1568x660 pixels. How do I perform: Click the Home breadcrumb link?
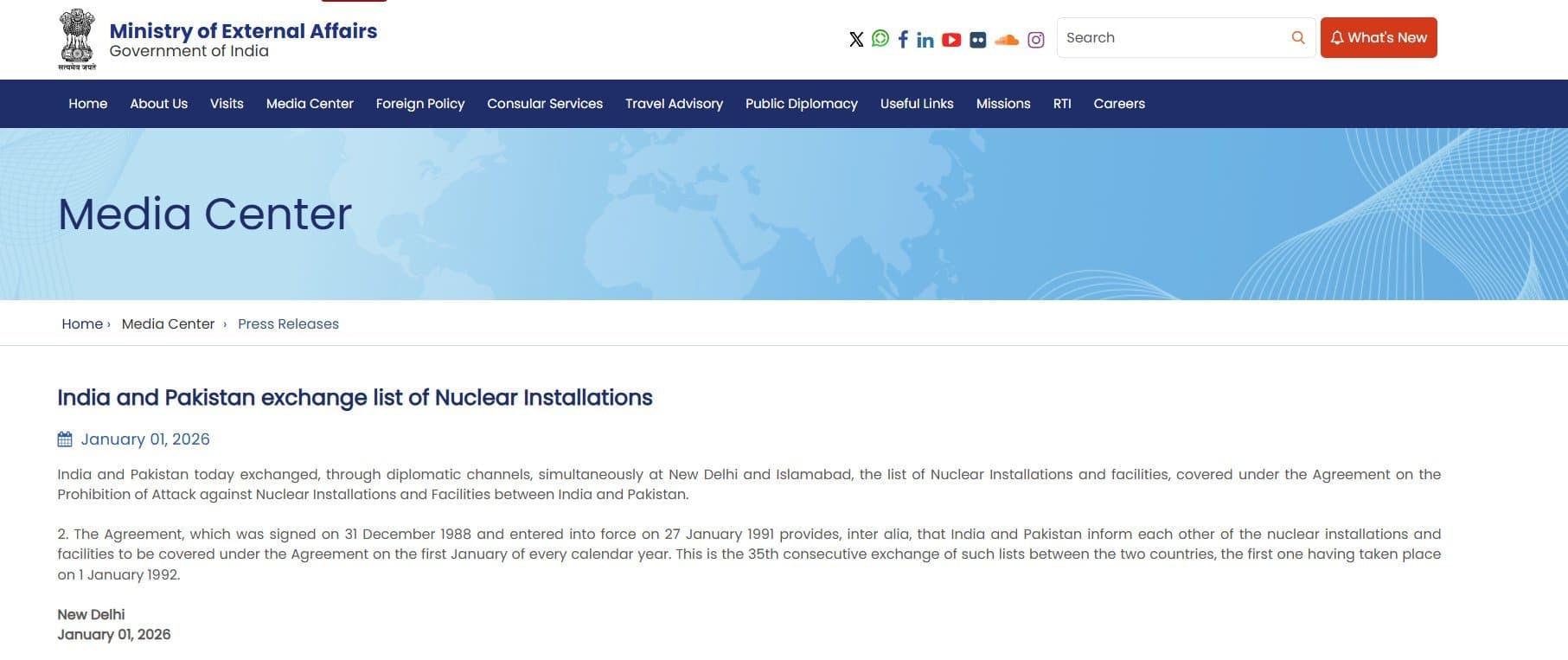point(82,324)
